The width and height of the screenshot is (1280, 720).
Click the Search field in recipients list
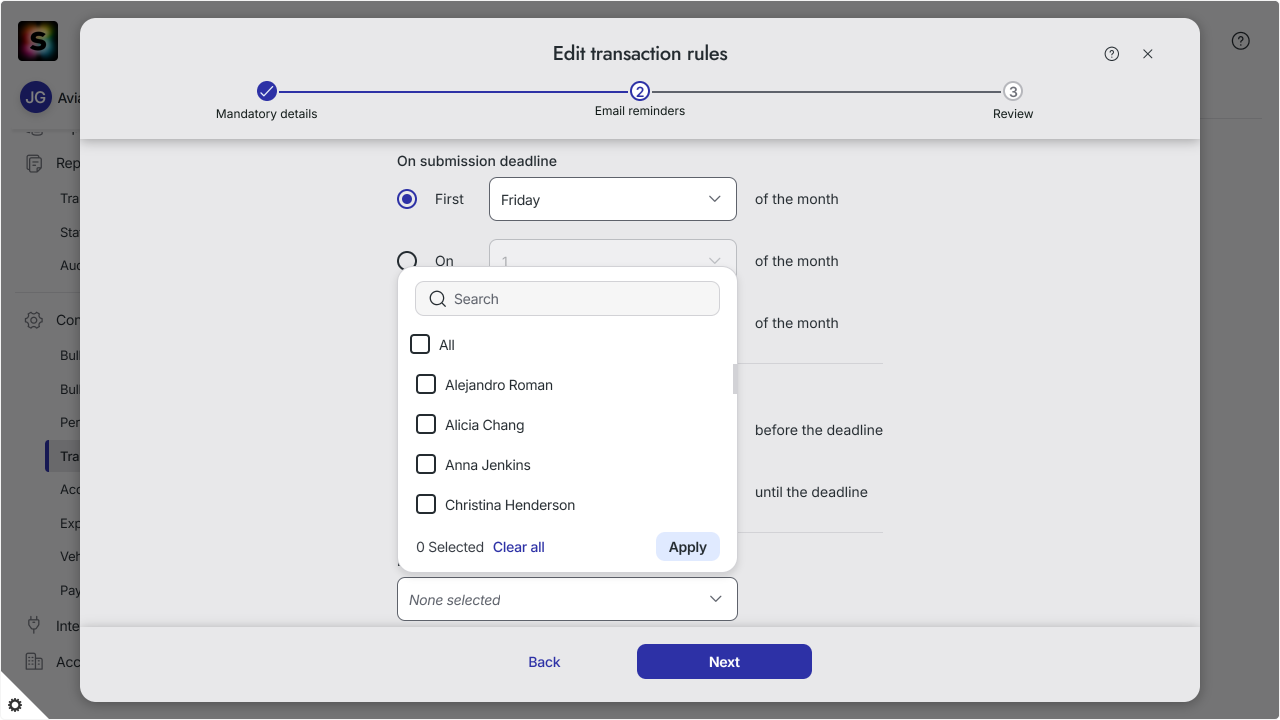567,299
